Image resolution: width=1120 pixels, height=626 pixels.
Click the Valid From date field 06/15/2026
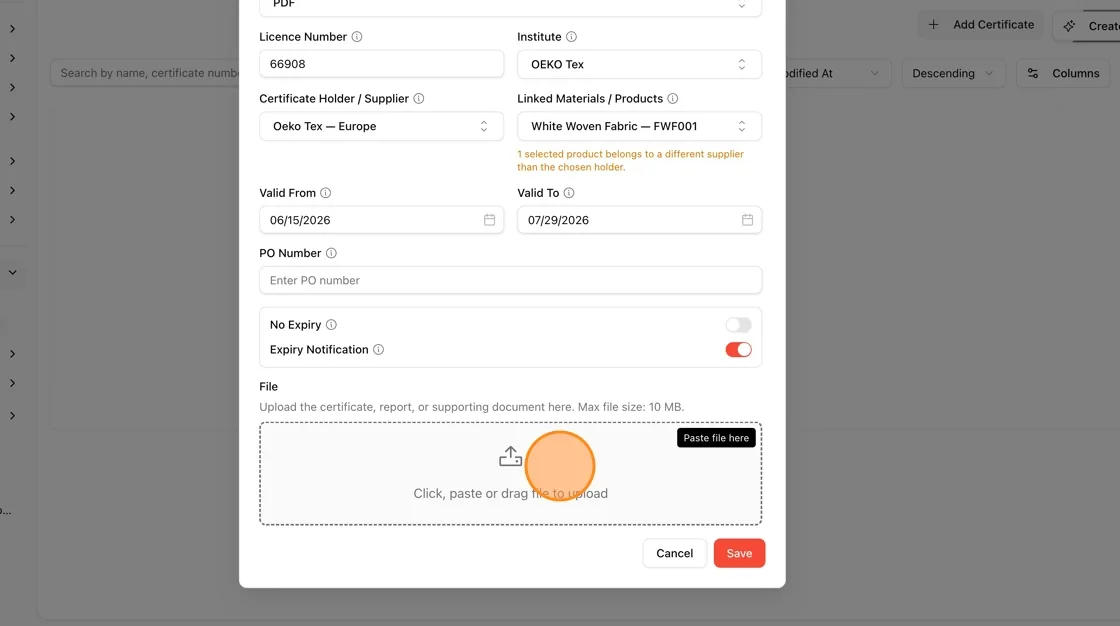point(381,220)
